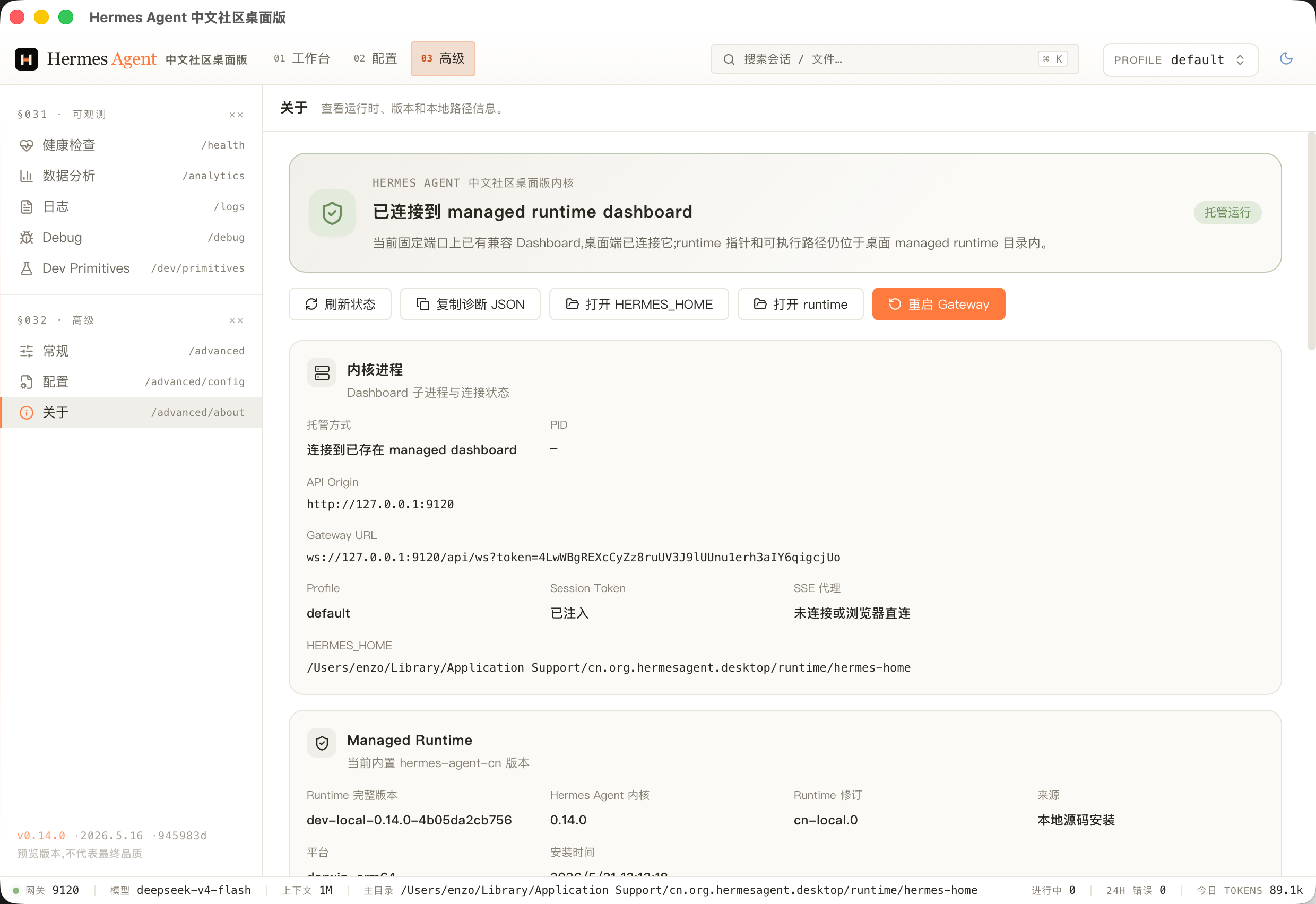Click the 24H 错误 0 status entry
Viewport: 1316px width, 904px height.
coord(1136,890)
